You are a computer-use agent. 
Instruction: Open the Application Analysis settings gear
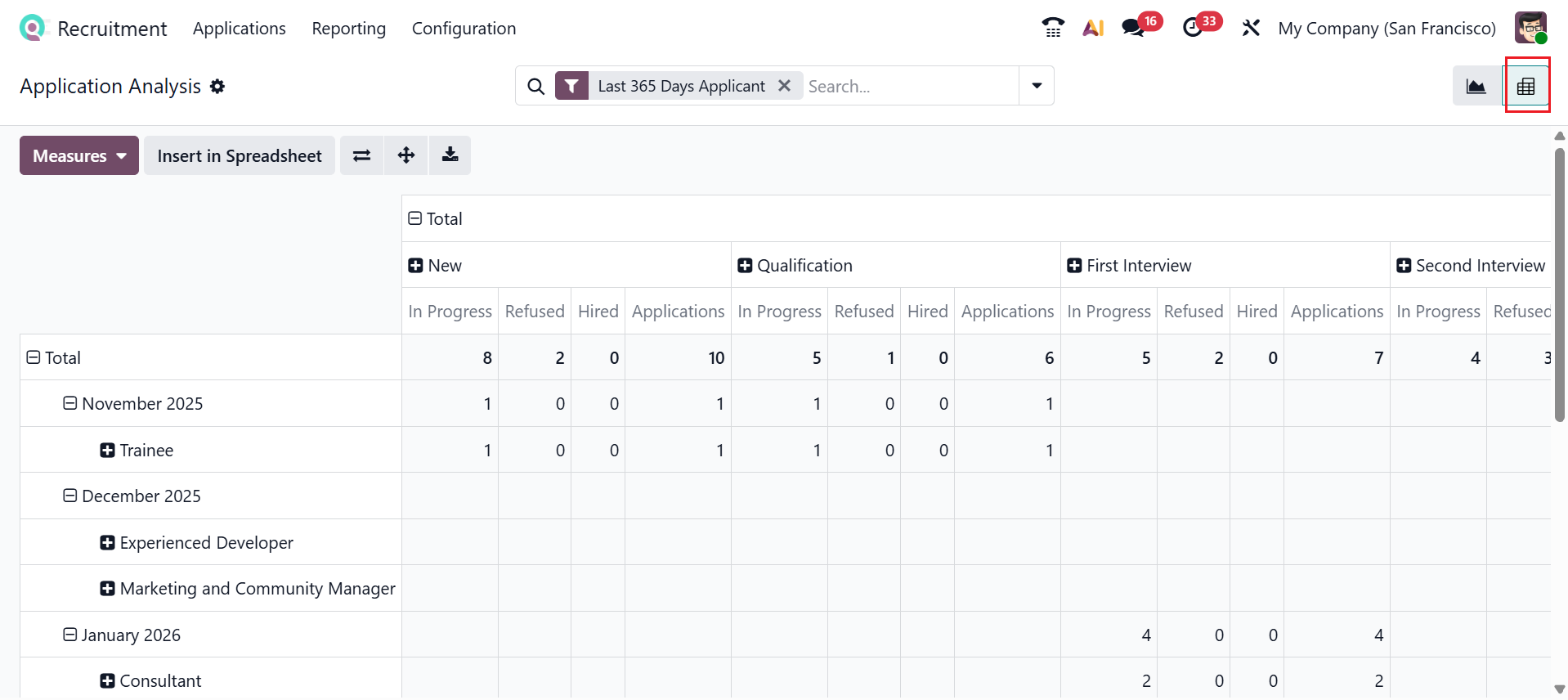[x=217, y=86]
